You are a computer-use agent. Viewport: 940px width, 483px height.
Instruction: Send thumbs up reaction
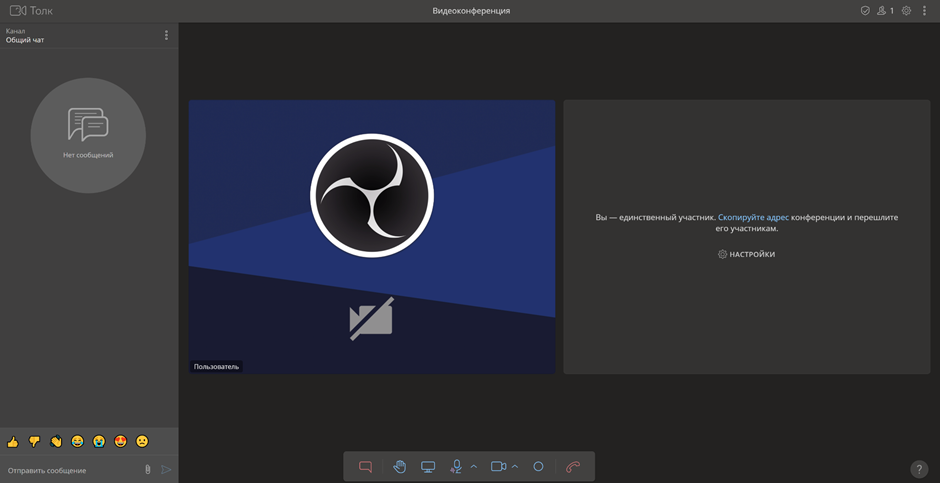[13, 442]
